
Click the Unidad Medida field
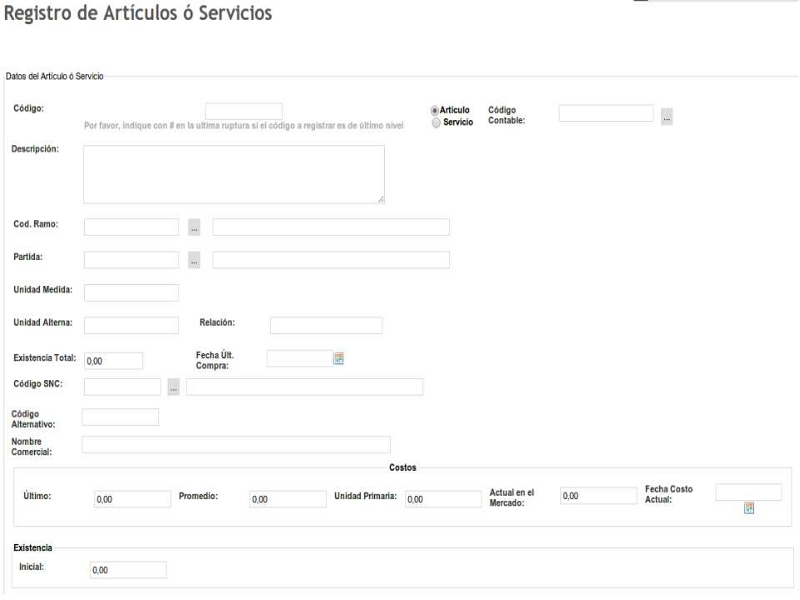(131, 292)
